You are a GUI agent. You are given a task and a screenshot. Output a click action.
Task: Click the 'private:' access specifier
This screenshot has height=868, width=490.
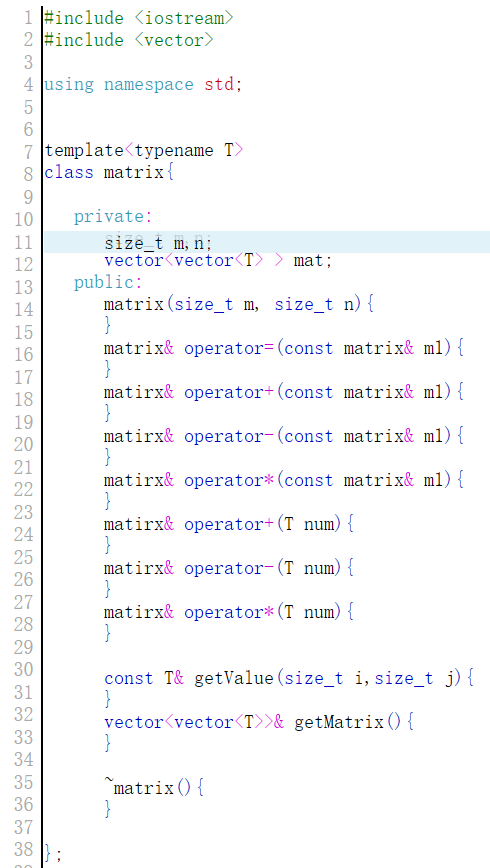[x=113, y=216]
